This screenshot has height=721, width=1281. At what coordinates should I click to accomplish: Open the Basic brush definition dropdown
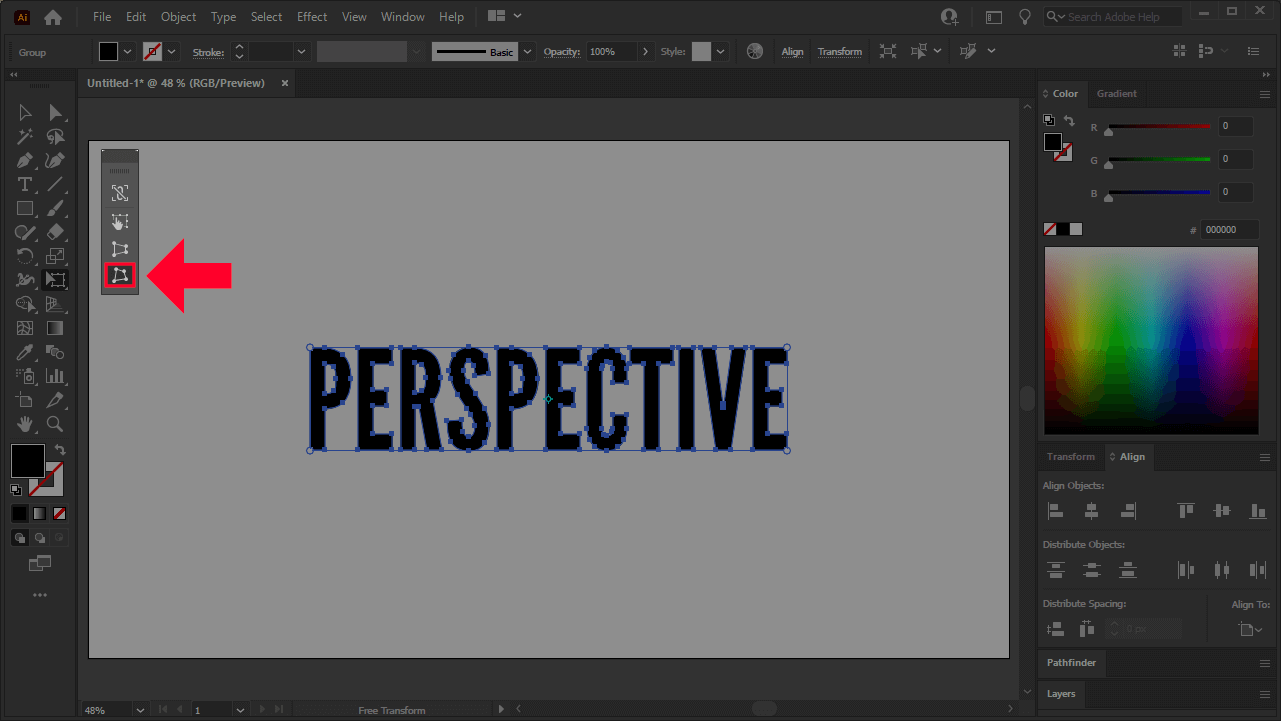526,52
